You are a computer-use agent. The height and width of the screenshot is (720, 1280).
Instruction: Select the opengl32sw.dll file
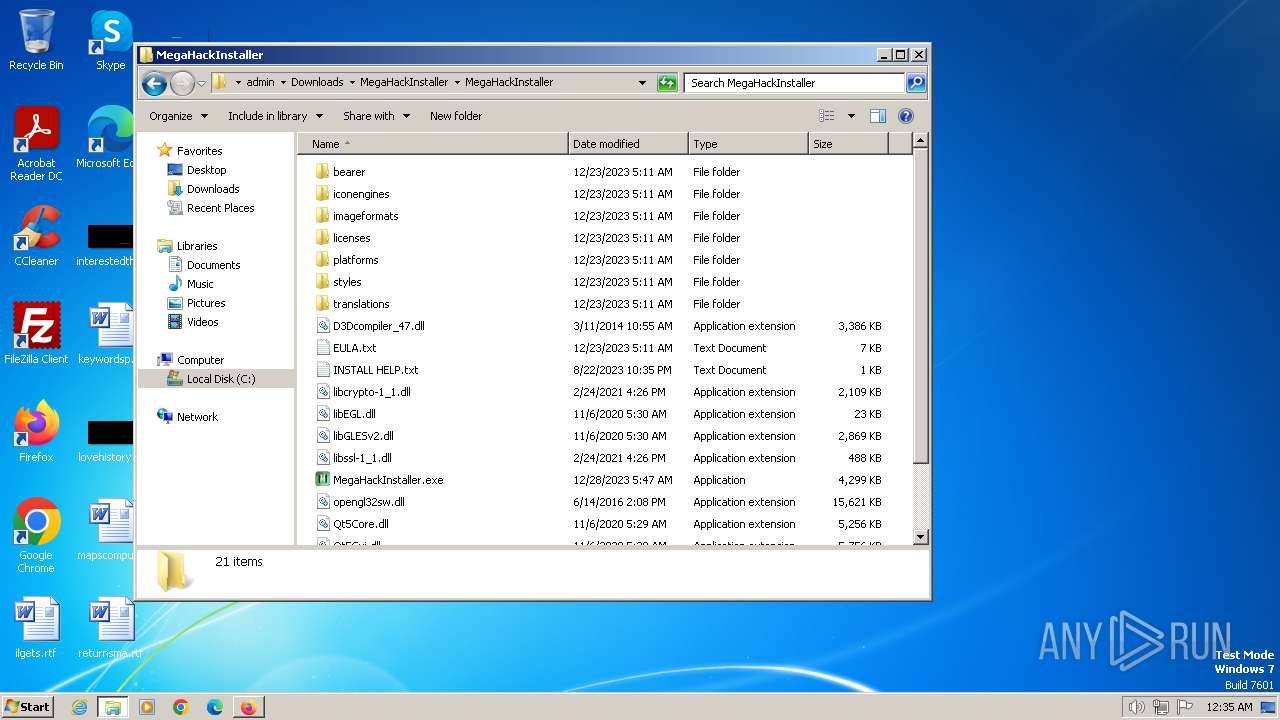click(368, 502)
